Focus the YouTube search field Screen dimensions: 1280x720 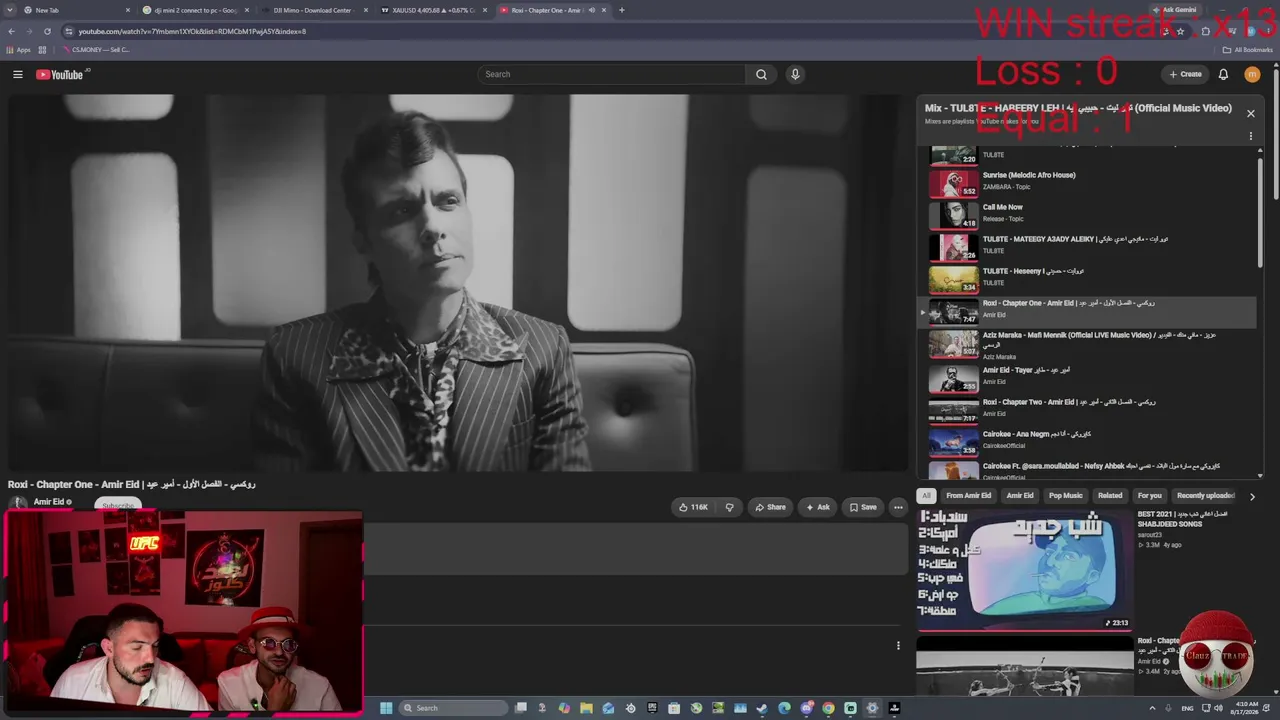click(x=611, y=74)
